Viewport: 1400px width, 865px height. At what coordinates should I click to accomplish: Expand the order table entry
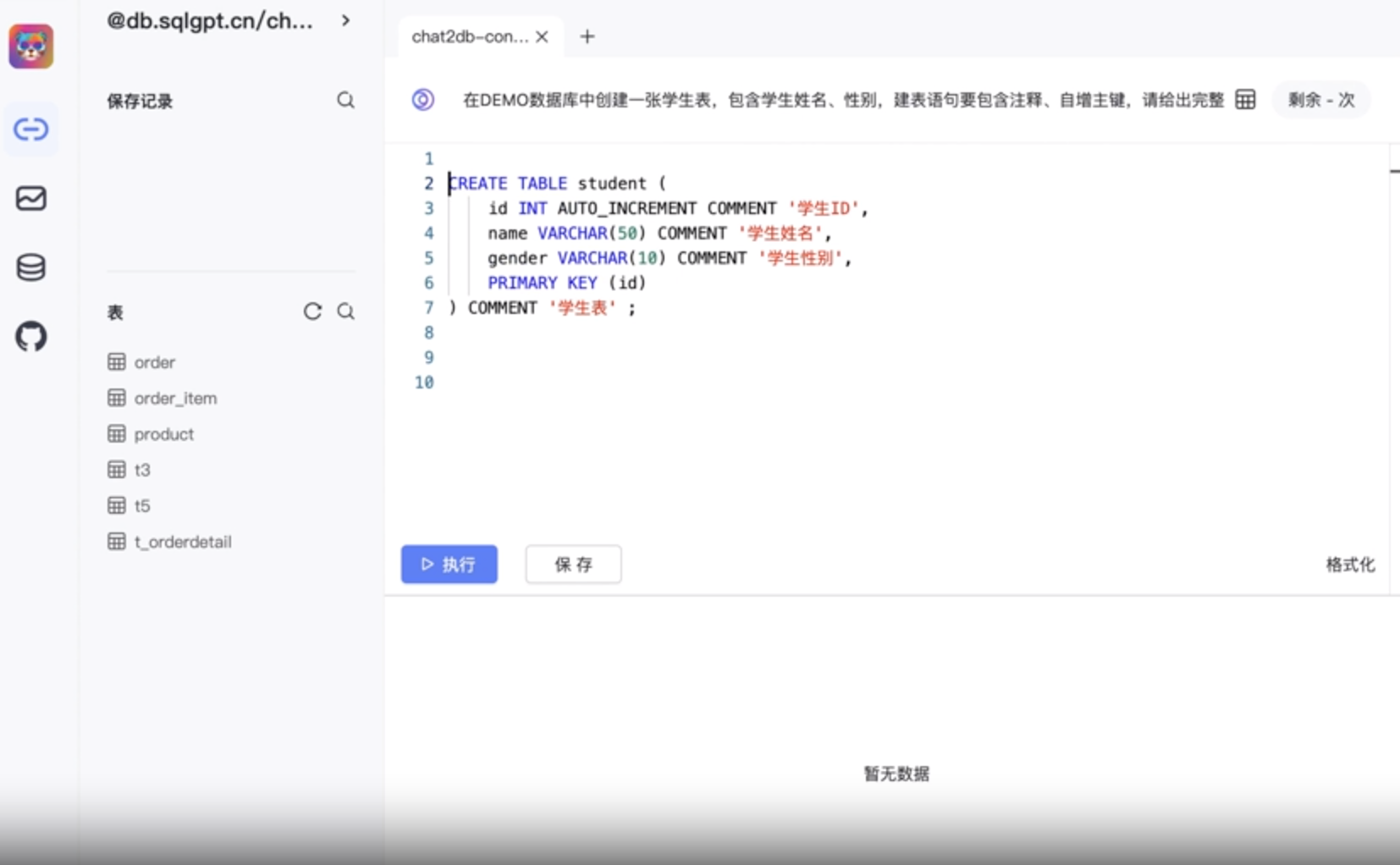point(154,361)
